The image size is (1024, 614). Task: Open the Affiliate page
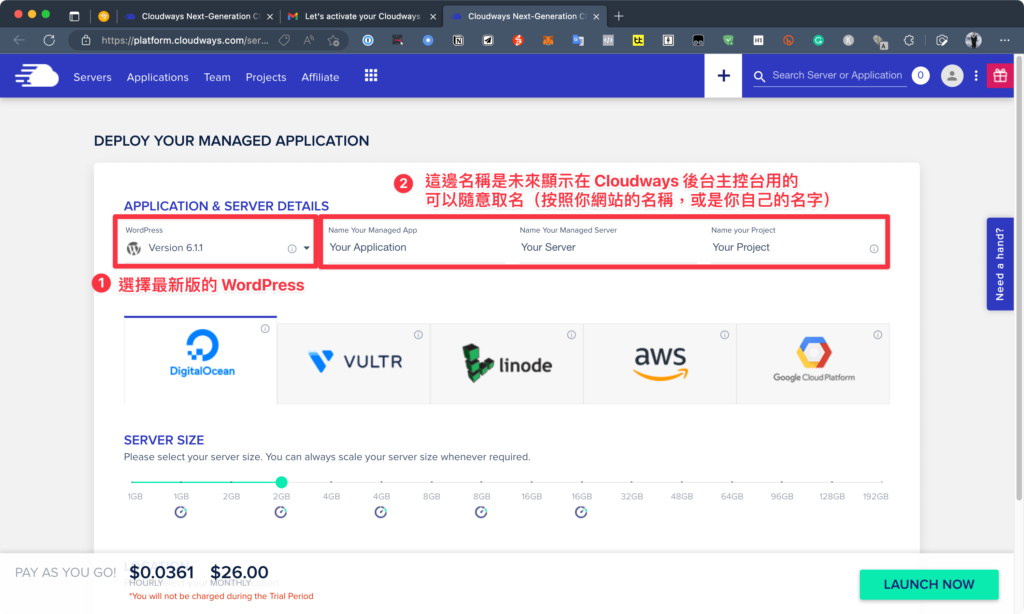coord(320,77)
